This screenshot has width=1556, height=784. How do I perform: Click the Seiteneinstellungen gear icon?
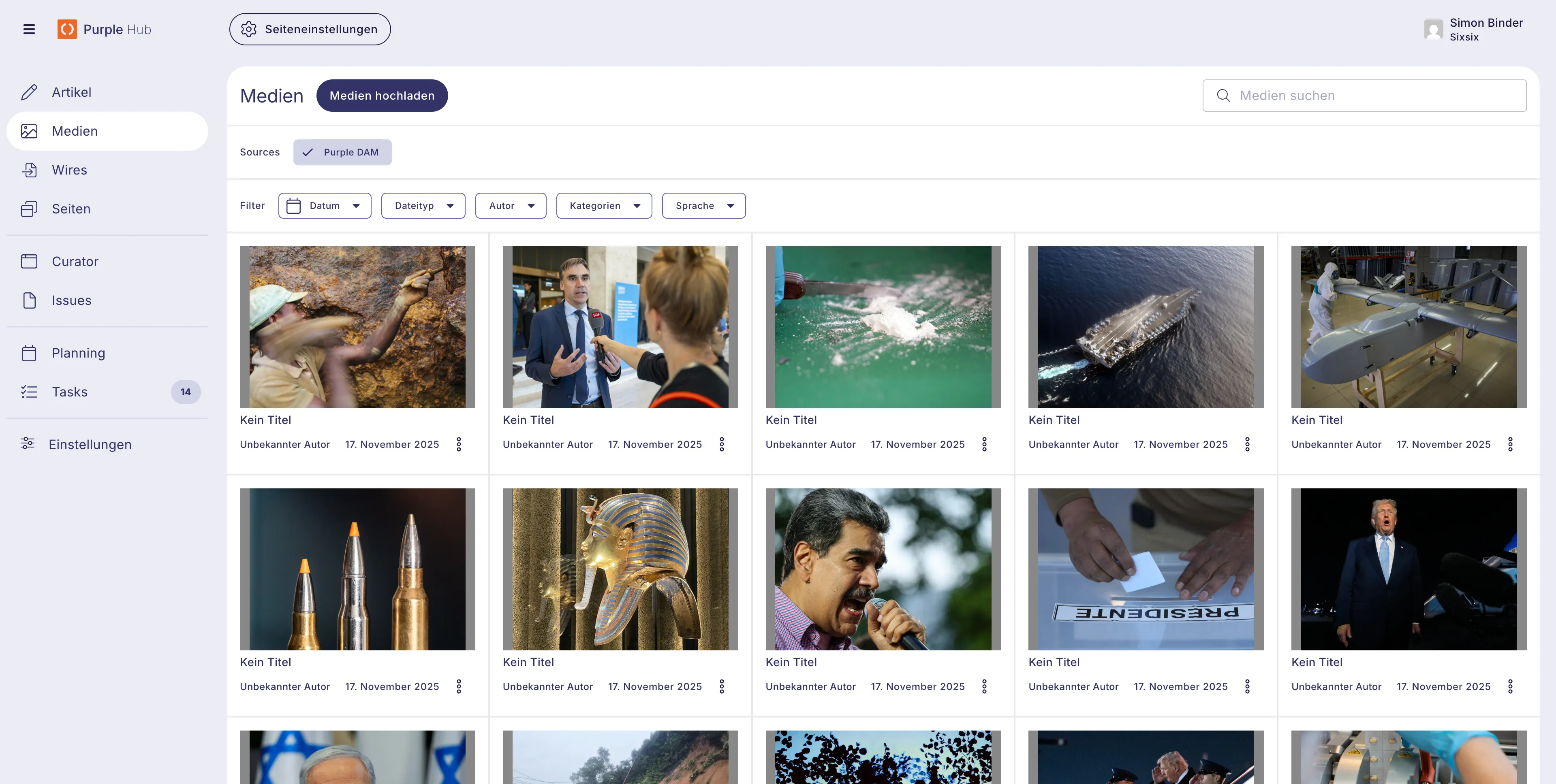pos(249,29)
